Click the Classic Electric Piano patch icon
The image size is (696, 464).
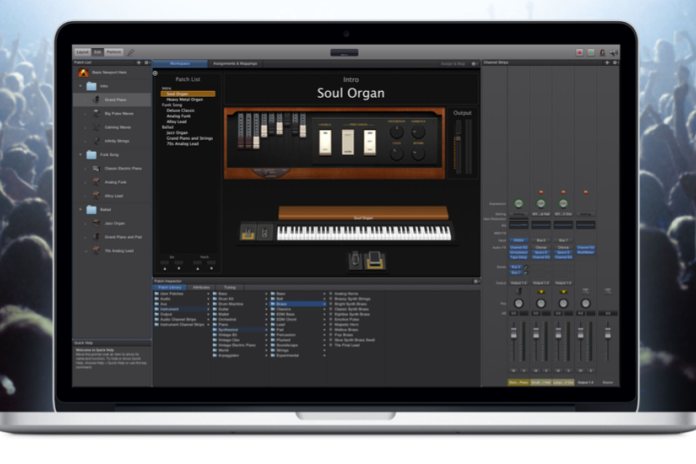point(94,168)
